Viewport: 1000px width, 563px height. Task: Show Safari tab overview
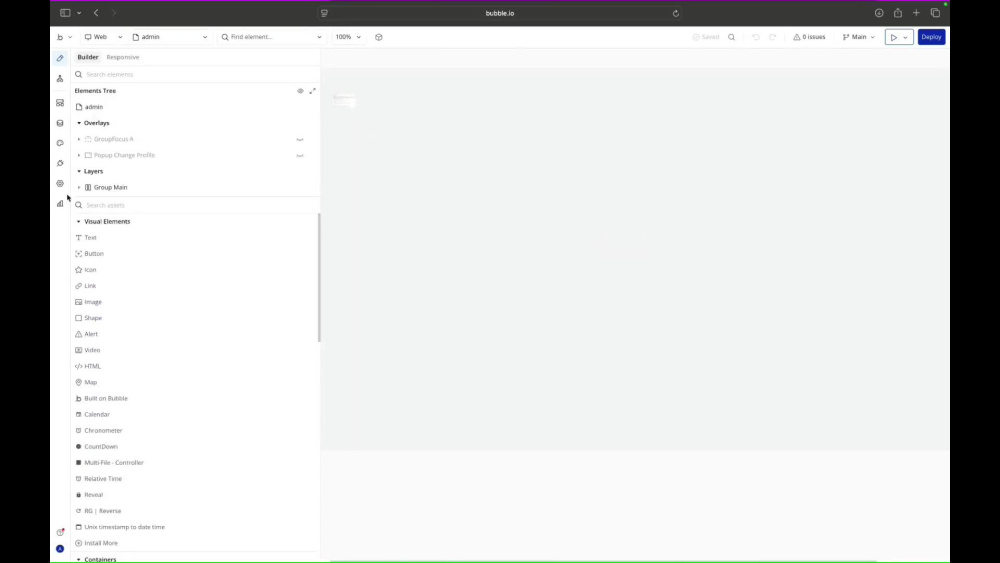[x=935, y=13]
